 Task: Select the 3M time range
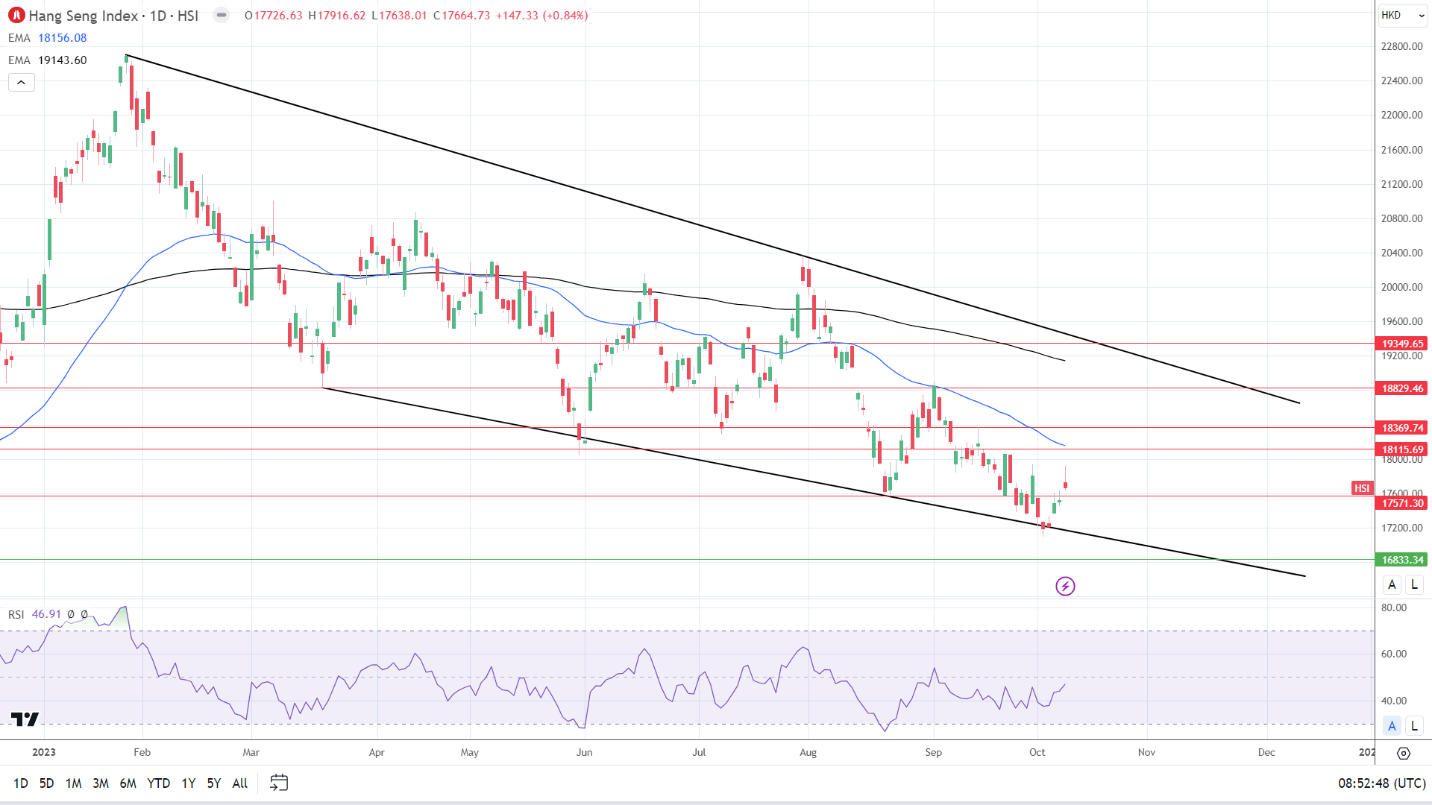[x=100, y=783]
